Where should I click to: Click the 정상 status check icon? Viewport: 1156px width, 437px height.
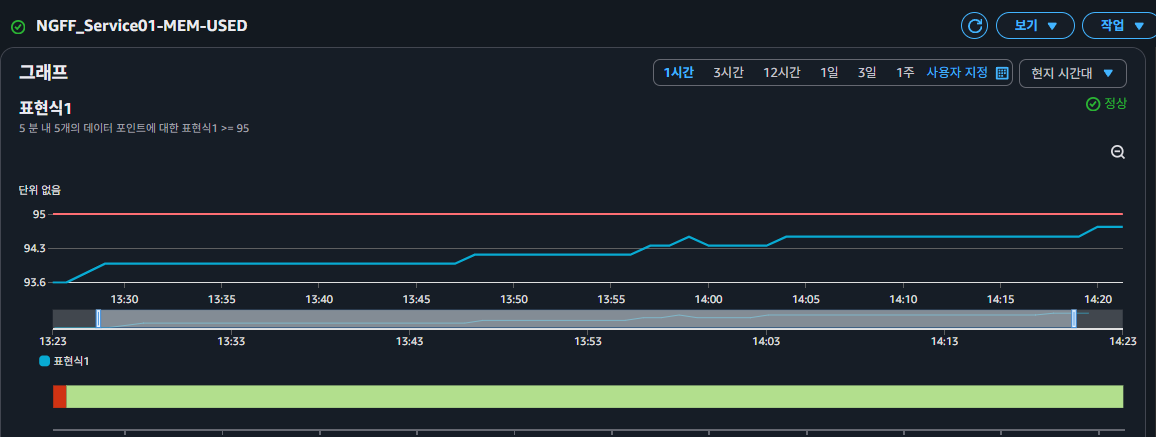(x=1092, y=104)
